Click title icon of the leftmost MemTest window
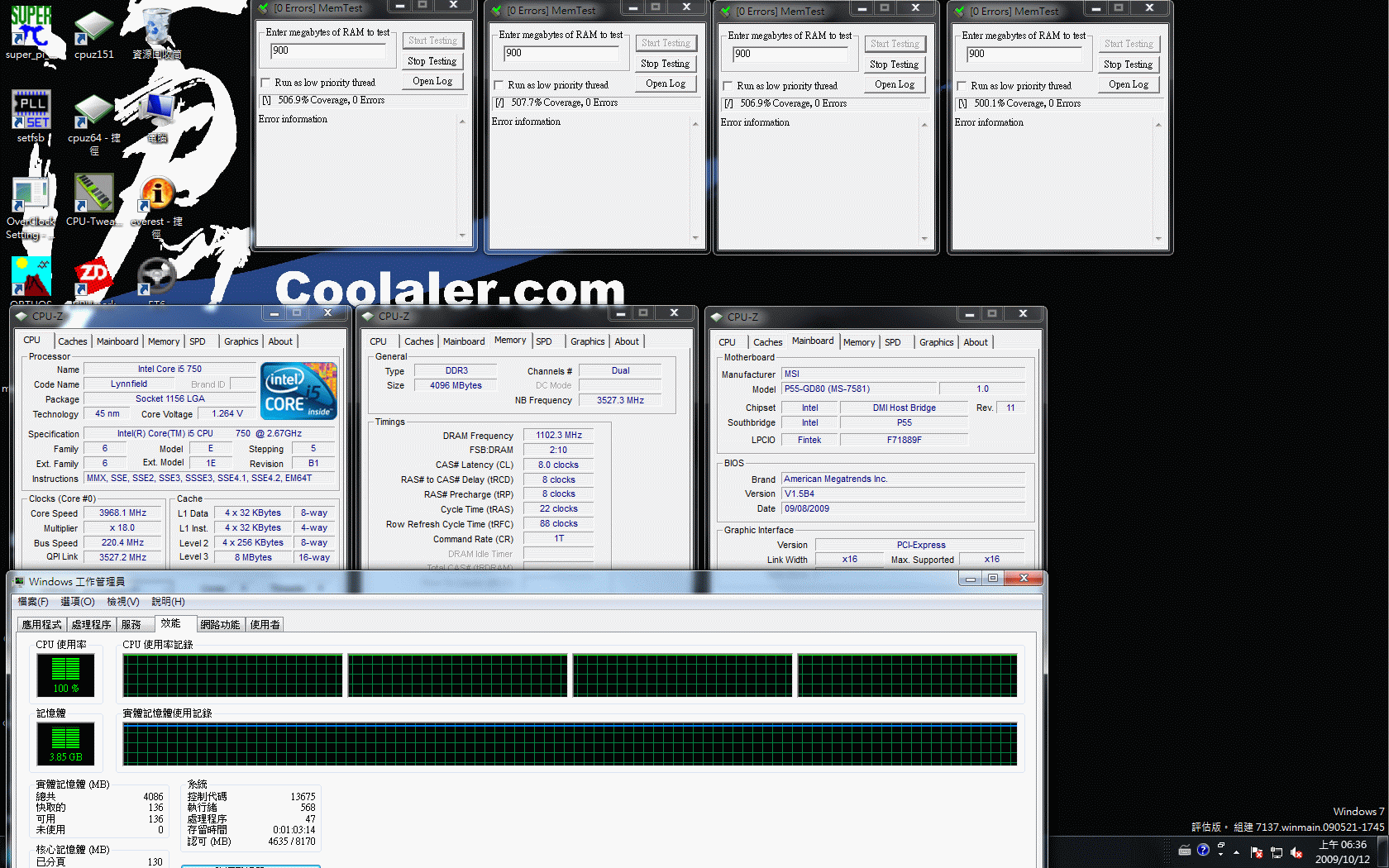The image size is (1389, 868). [x=264, y=7]
